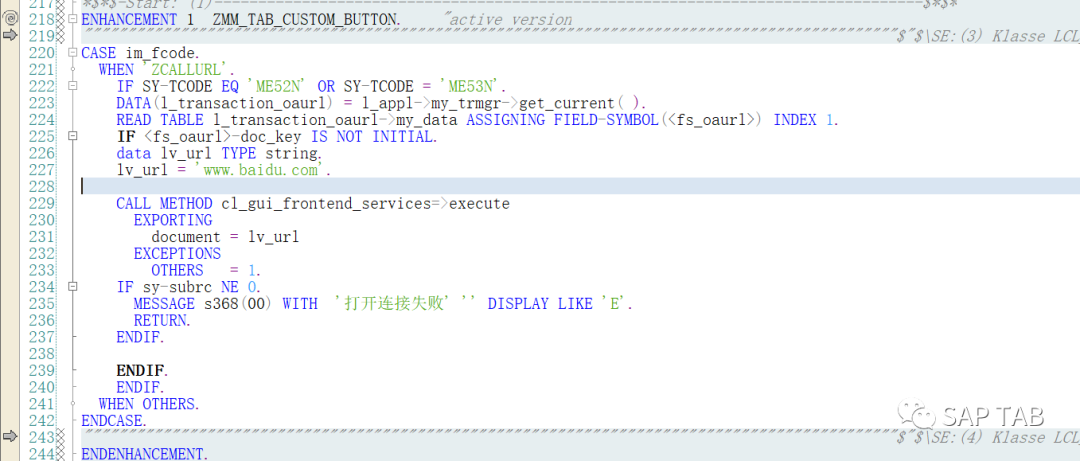Viewport: 1080px width, 461px height.
Task: Click the ENDIF. on line 240
Action: click(141, 387)
